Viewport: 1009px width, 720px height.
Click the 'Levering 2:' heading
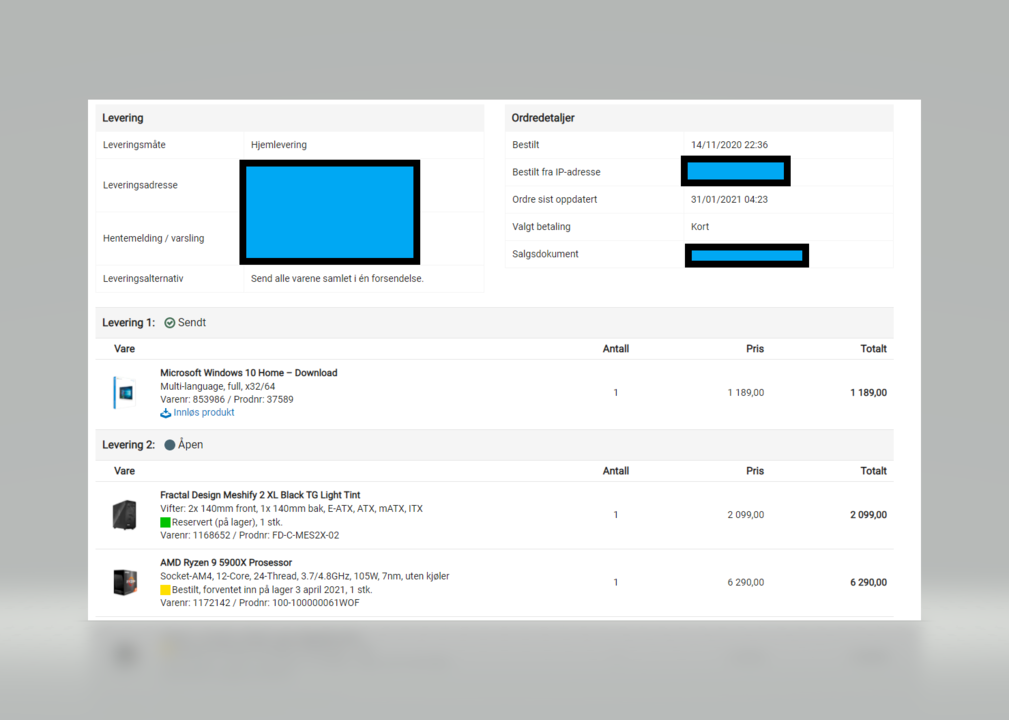pyautogui.click(x=129, y=445)
